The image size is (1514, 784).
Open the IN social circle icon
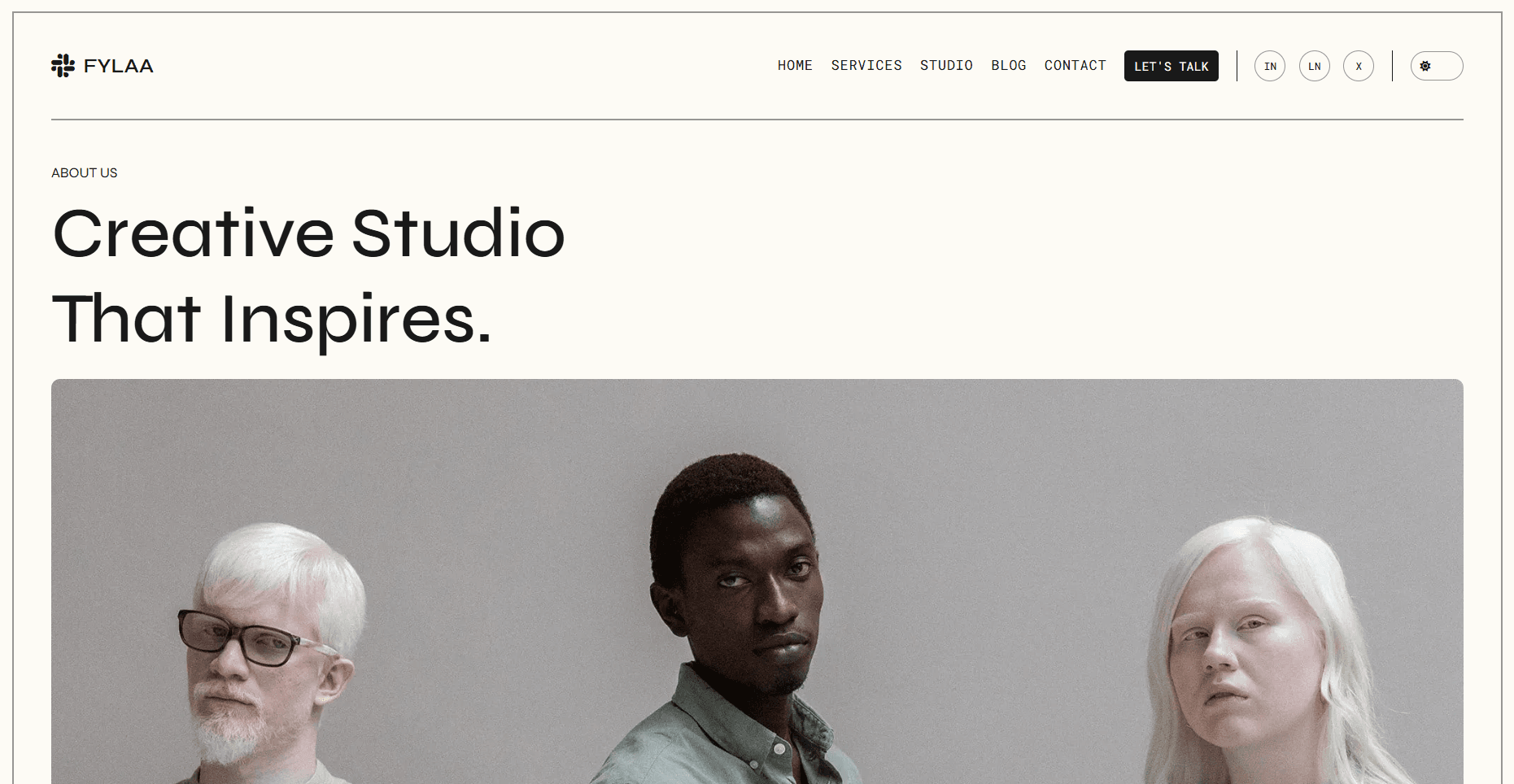1270,66
